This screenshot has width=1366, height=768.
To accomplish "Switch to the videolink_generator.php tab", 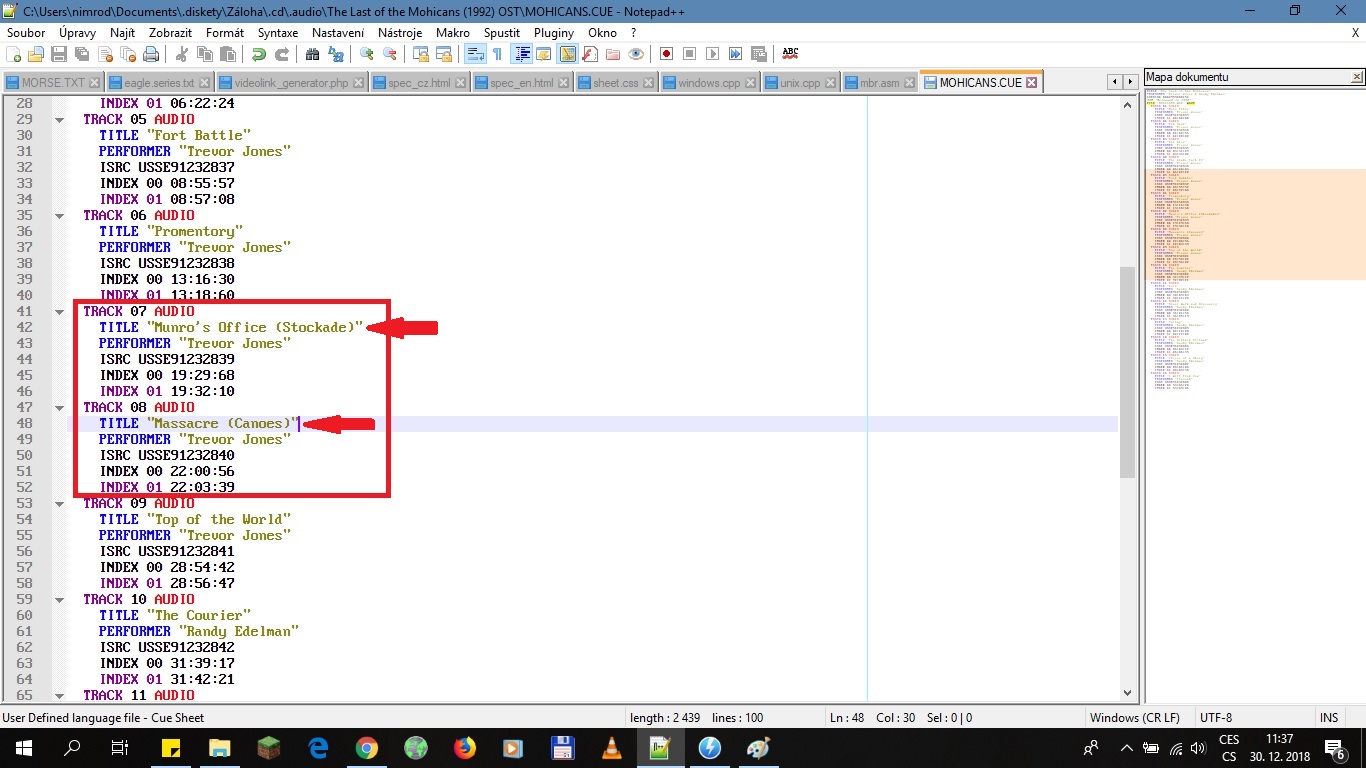I will pyautogui.click(x=291, y=82).
